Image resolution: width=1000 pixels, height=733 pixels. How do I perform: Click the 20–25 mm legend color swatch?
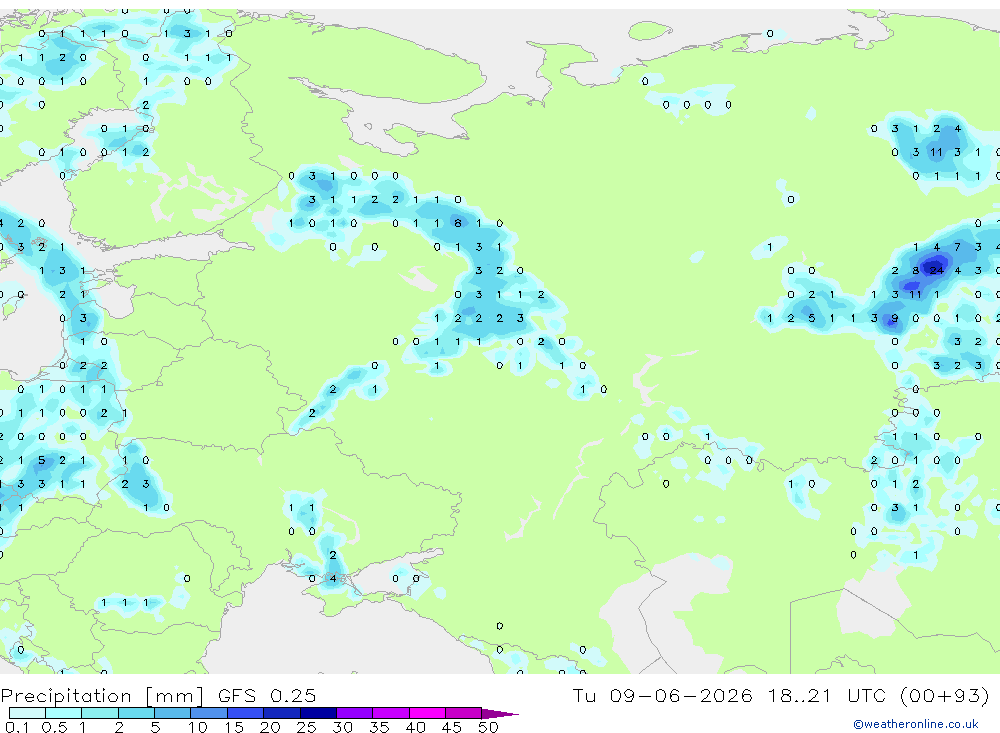pos(282,713)
